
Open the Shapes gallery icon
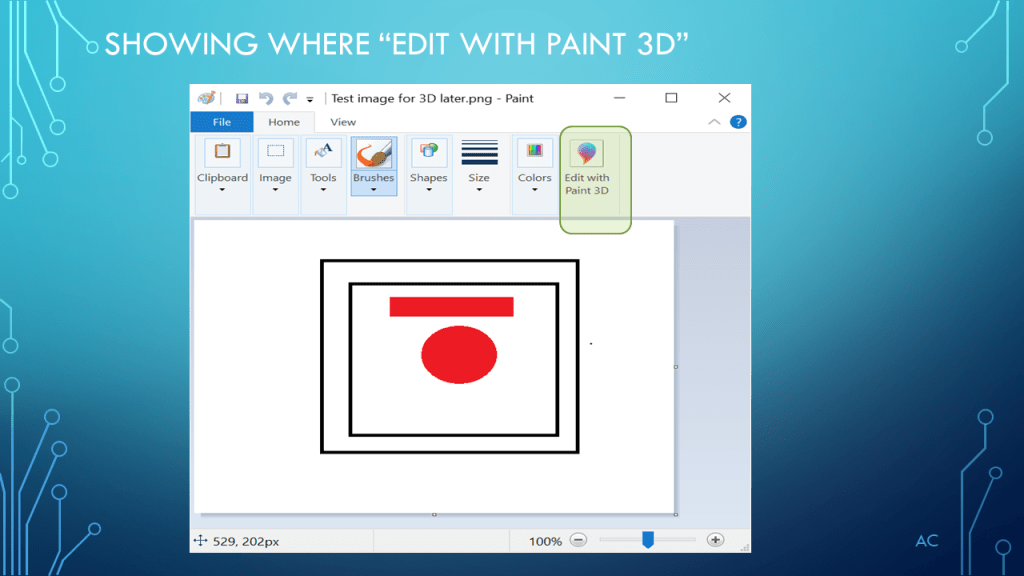(x=428, y=152)
